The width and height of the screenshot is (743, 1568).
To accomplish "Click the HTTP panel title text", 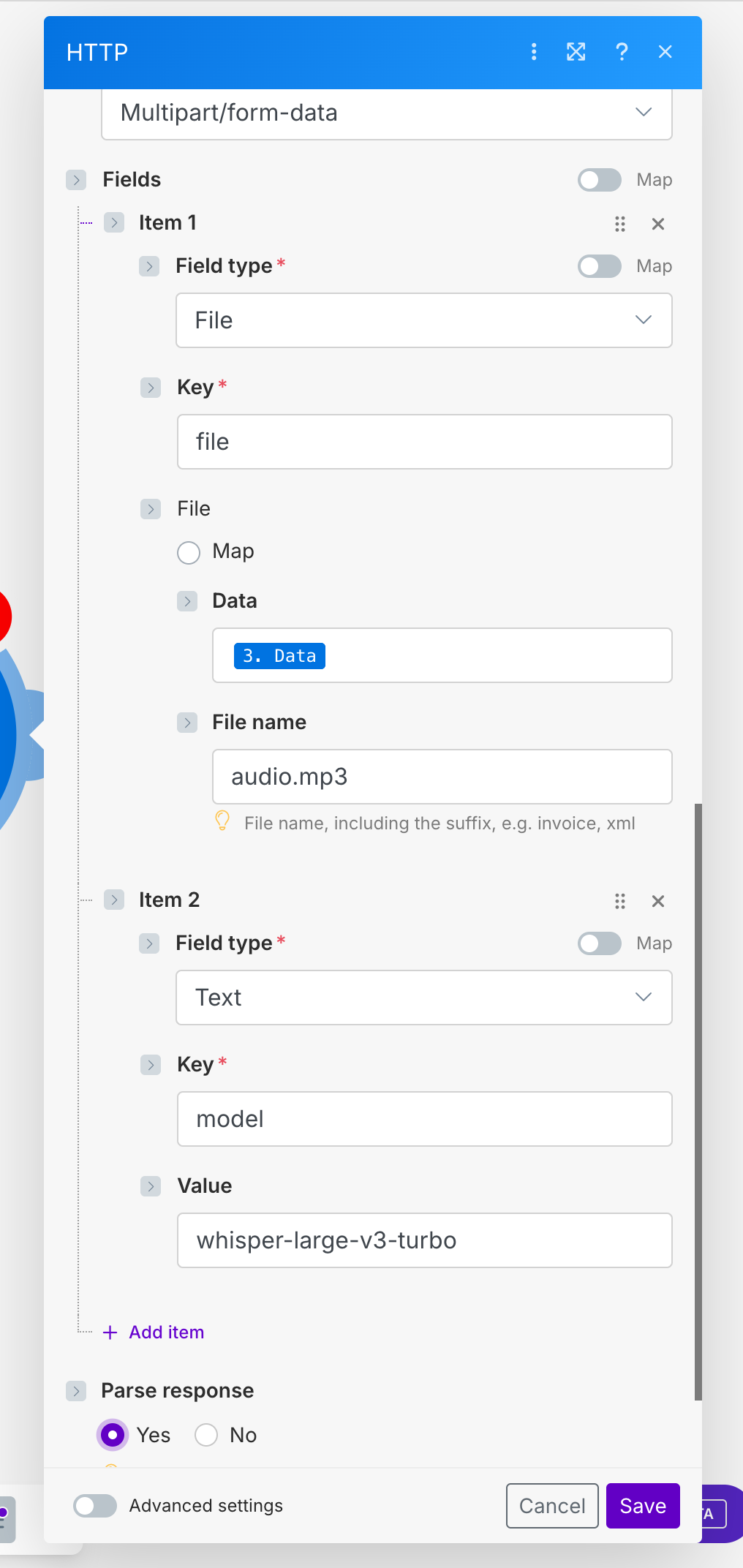I will pyautogui.click(x=97, y=53).
